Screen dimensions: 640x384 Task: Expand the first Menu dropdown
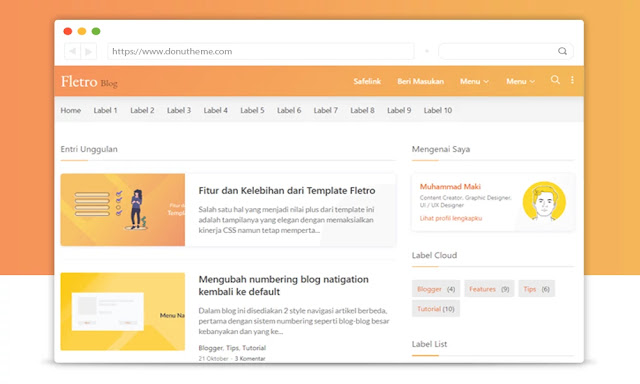click(x=474, y=81)
